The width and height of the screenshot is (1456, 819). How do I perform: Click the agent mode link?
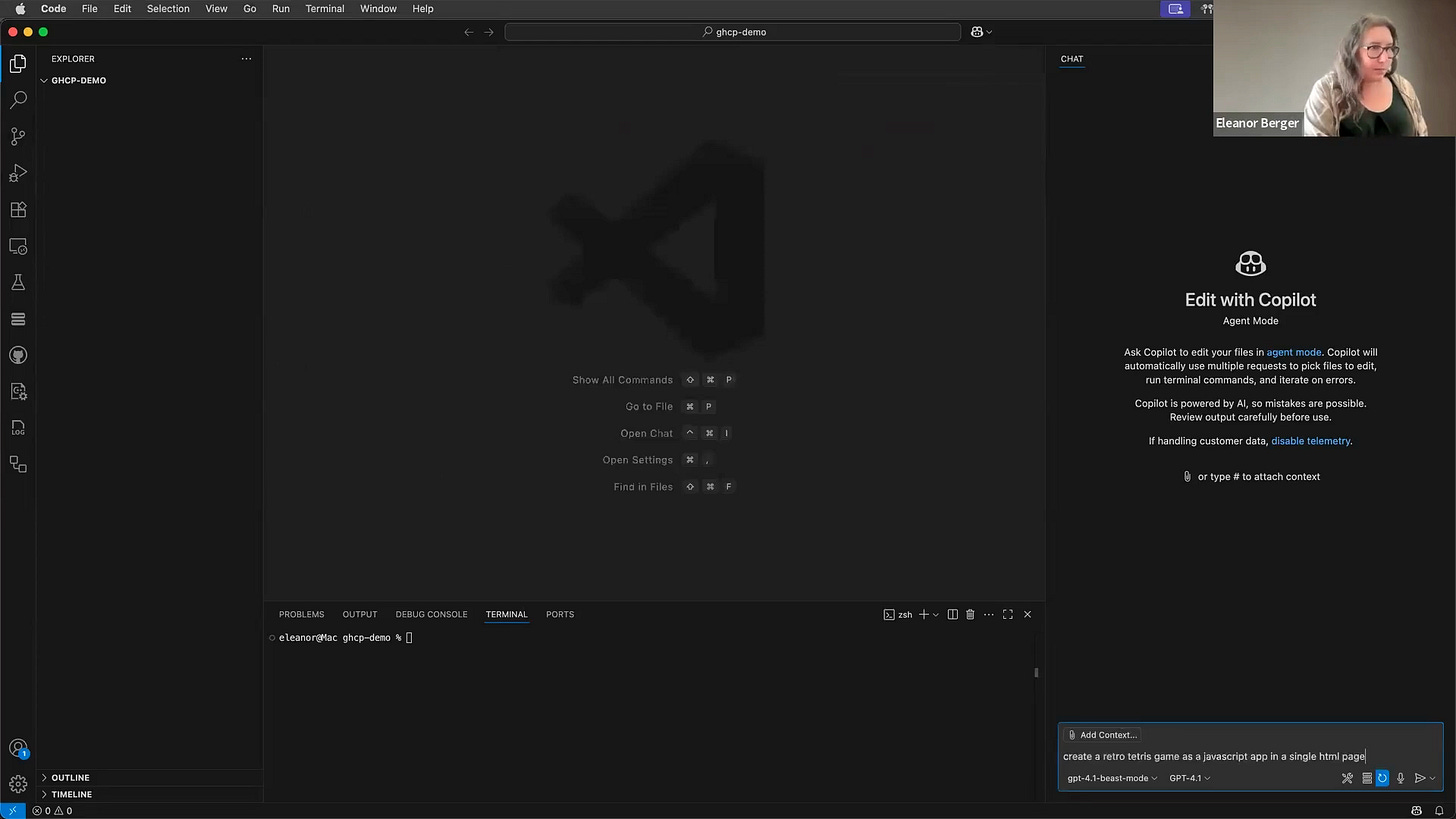(x=1293, y=352)
